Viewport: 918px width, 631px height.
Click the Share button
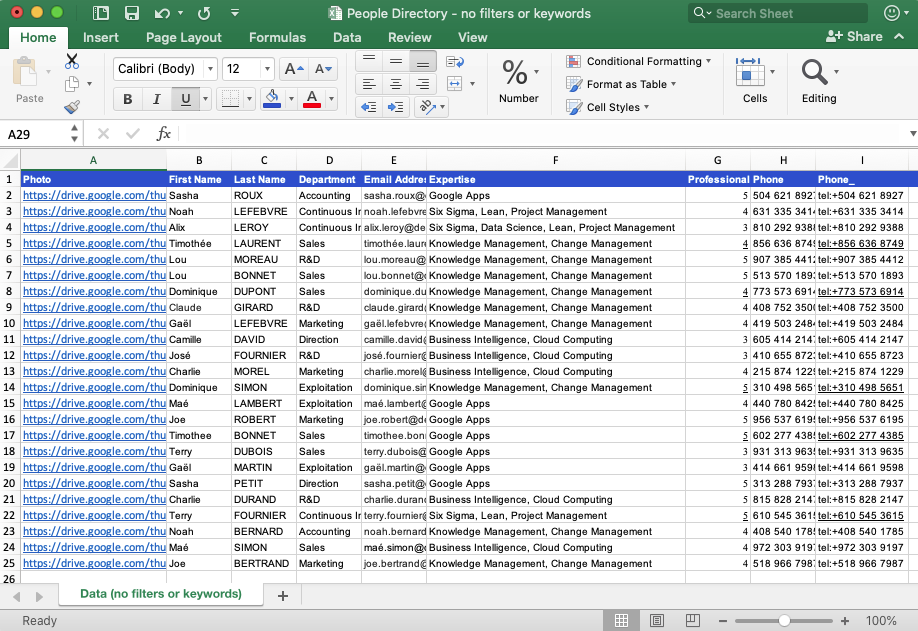tap(854, 36)
